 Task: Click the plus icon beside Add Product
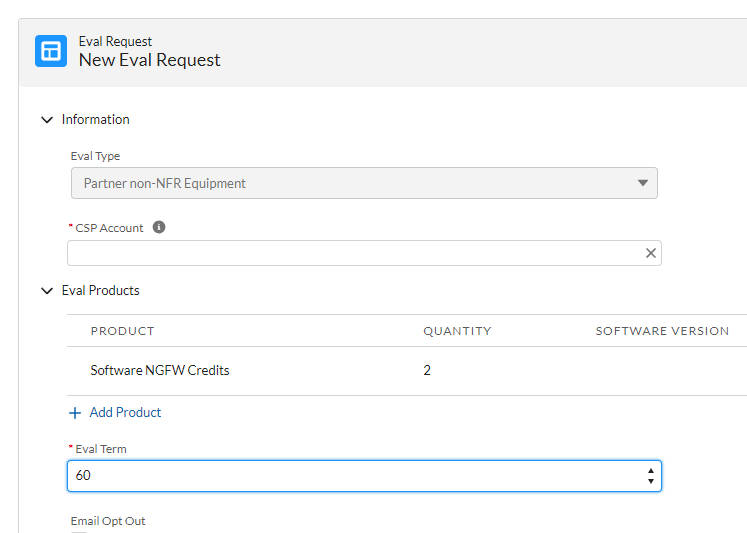(75, 412)
